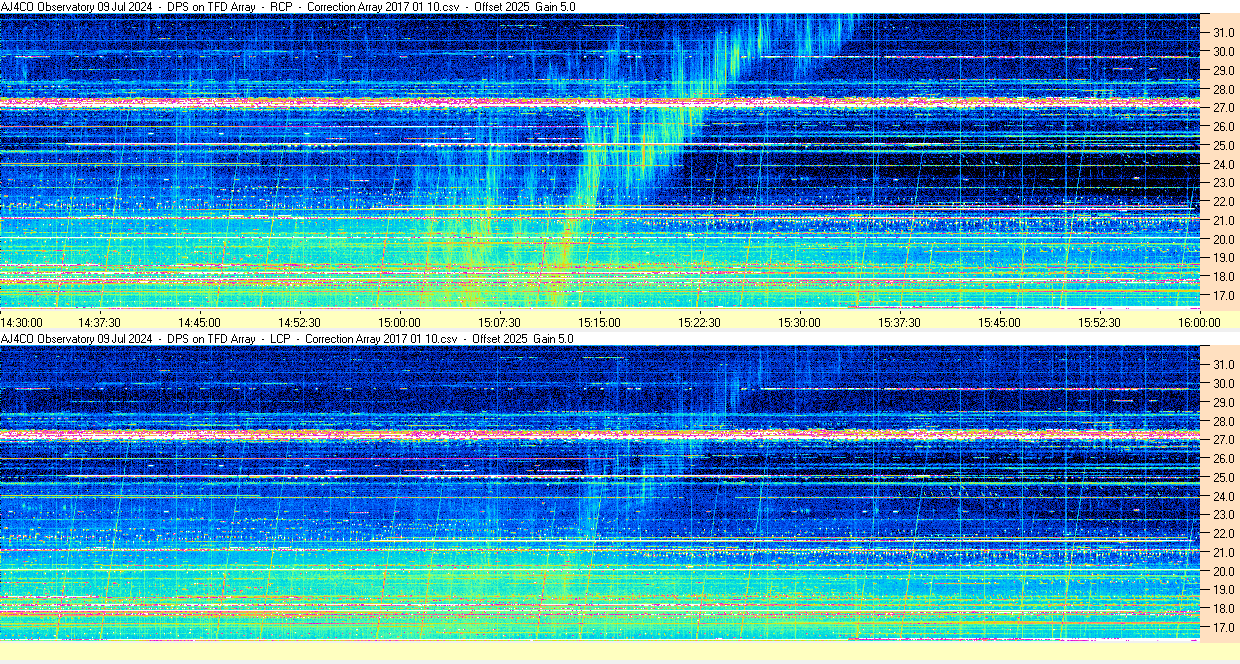Viewport: 1240px width, 664px height.
Task: Select the 14:45:00 time axis label
Action: (x=199, y=322)
